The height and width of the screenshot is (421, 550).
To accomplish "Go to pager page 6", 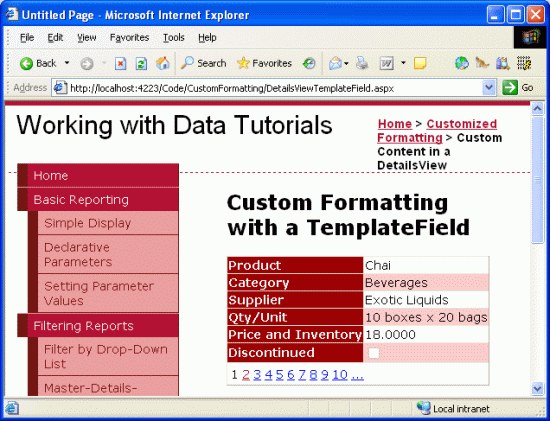I will pos(291,375).
